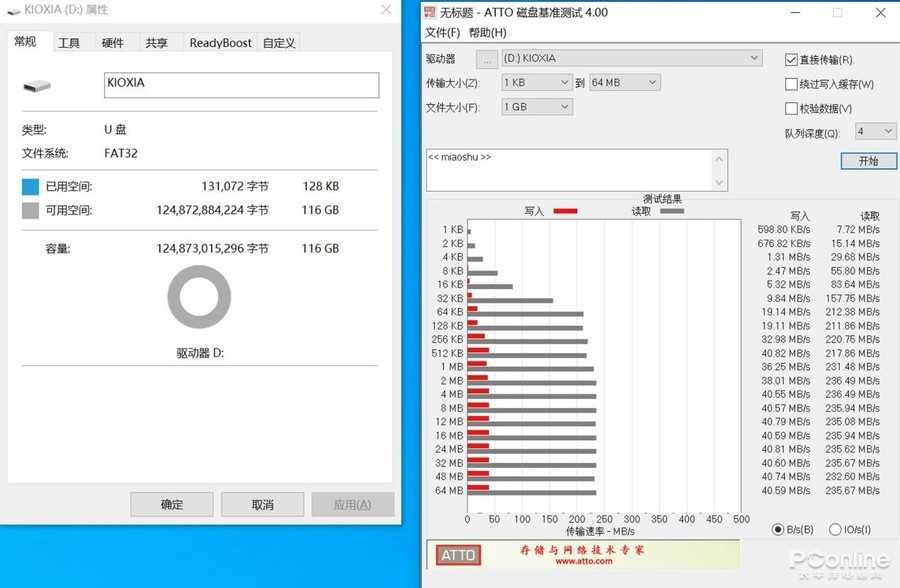
Task: Switch to the ReadyBoost tab
Action: 220,43
